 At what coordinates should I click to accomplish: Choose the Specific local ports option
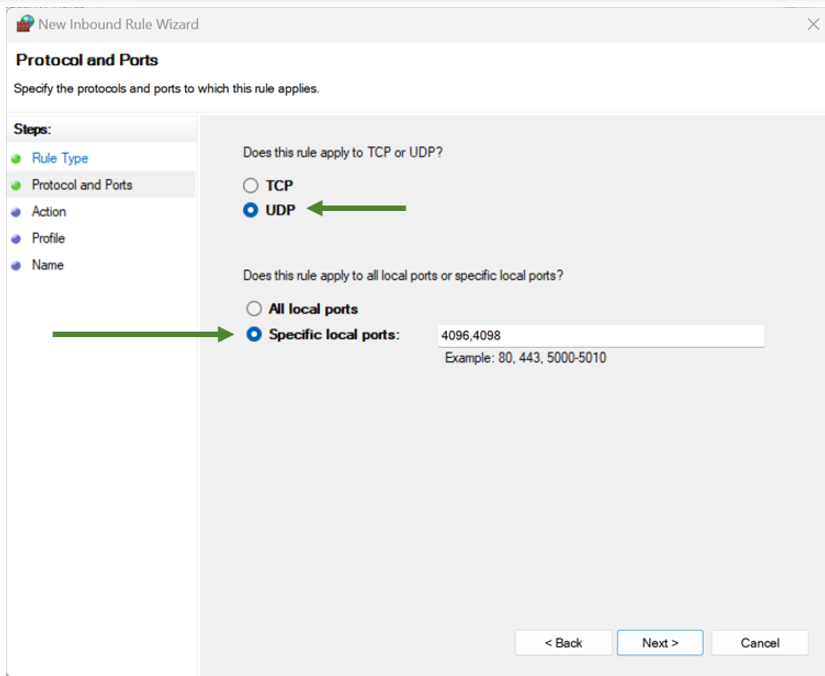pyautogui.click(x=254, y=334)
